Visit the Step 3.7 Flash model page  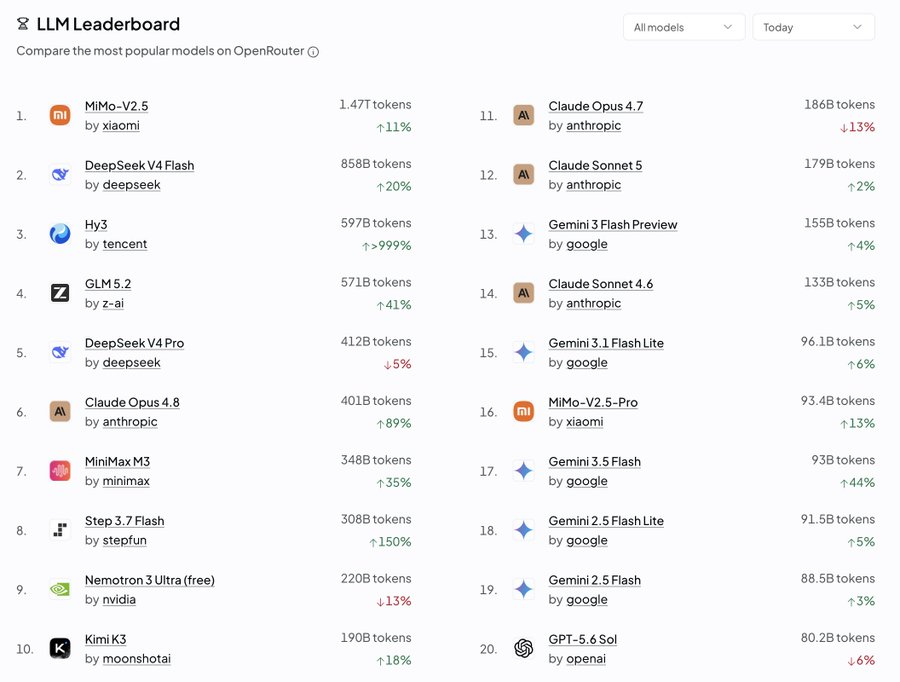[x=125, y=521]
